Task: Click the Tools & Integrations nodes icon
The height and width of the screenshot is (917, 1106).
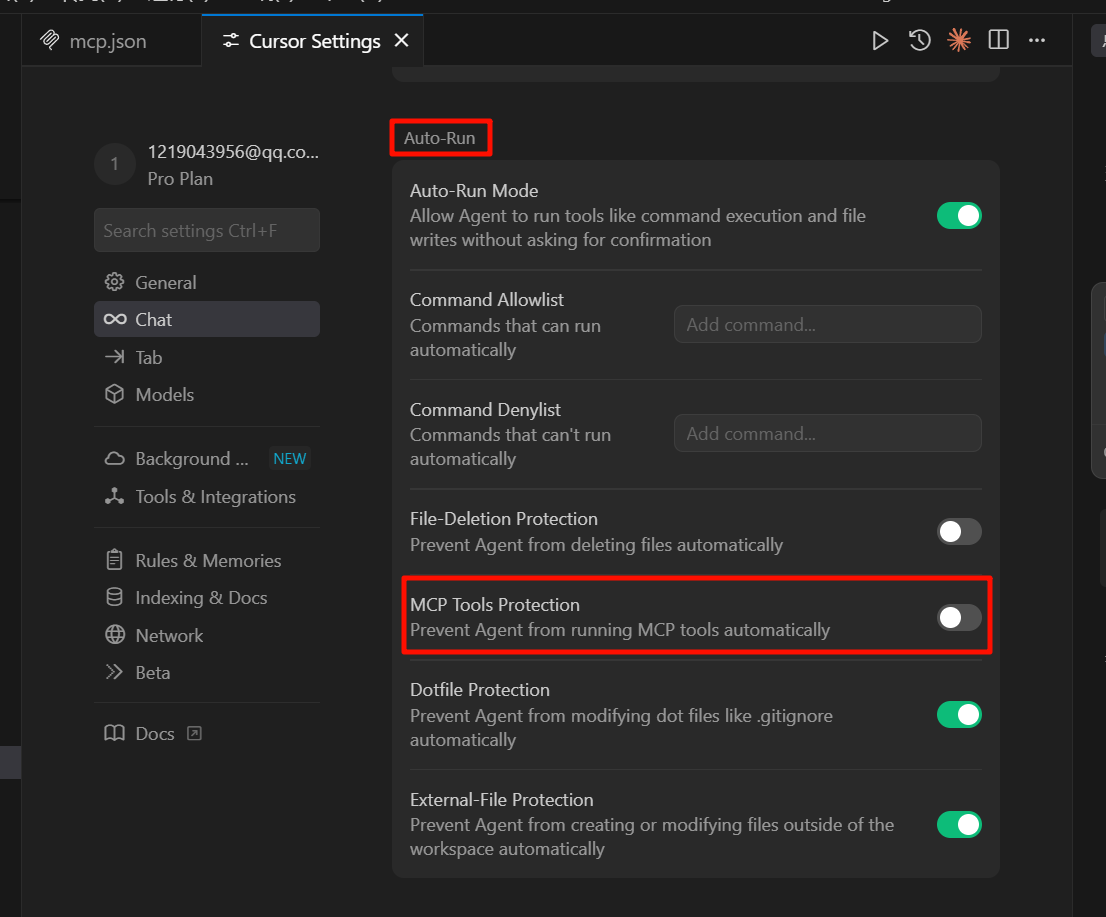Action: (x=114, y=496)
